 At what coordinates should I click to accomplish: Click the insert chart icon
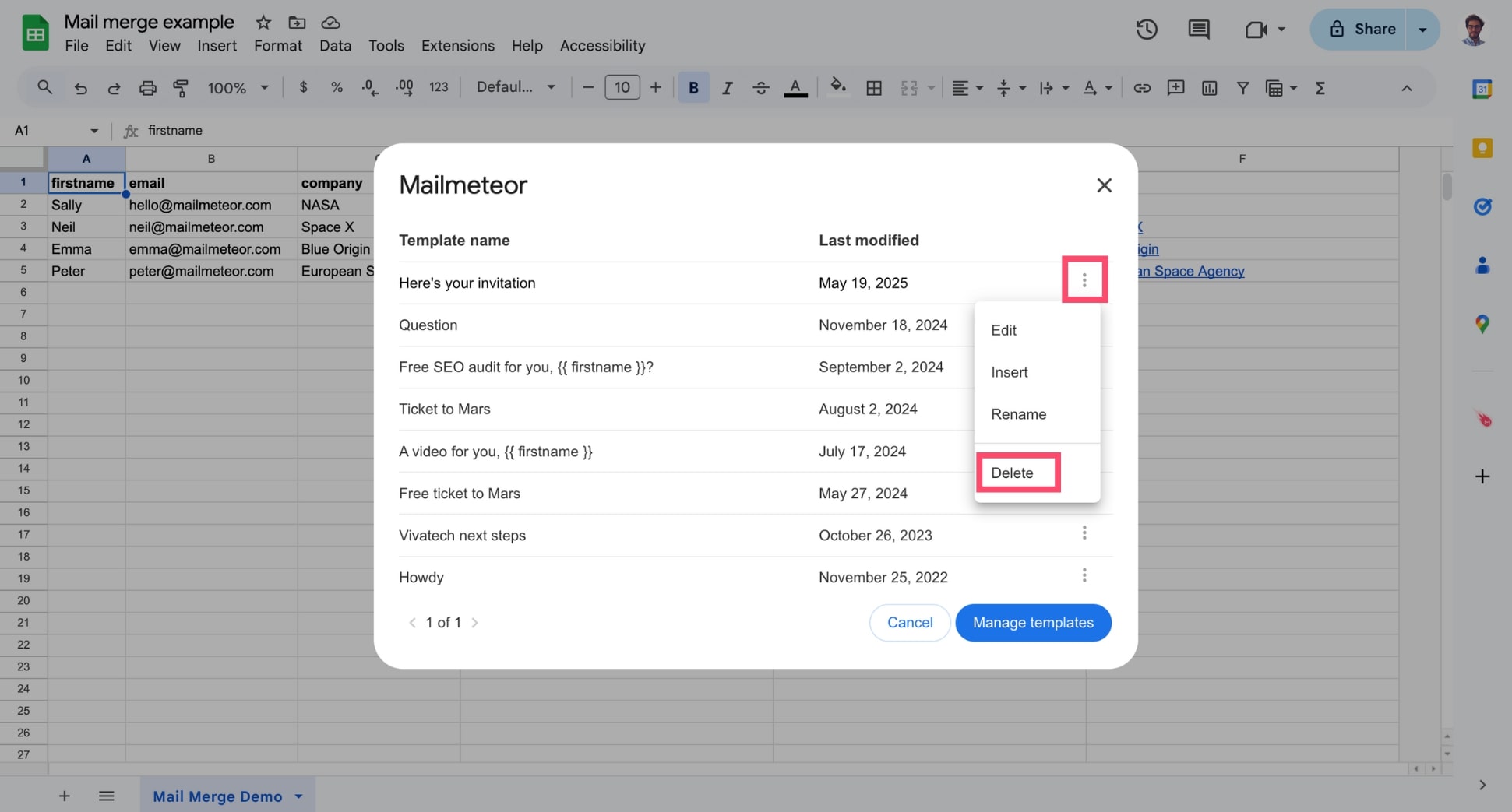point(1209,88)
